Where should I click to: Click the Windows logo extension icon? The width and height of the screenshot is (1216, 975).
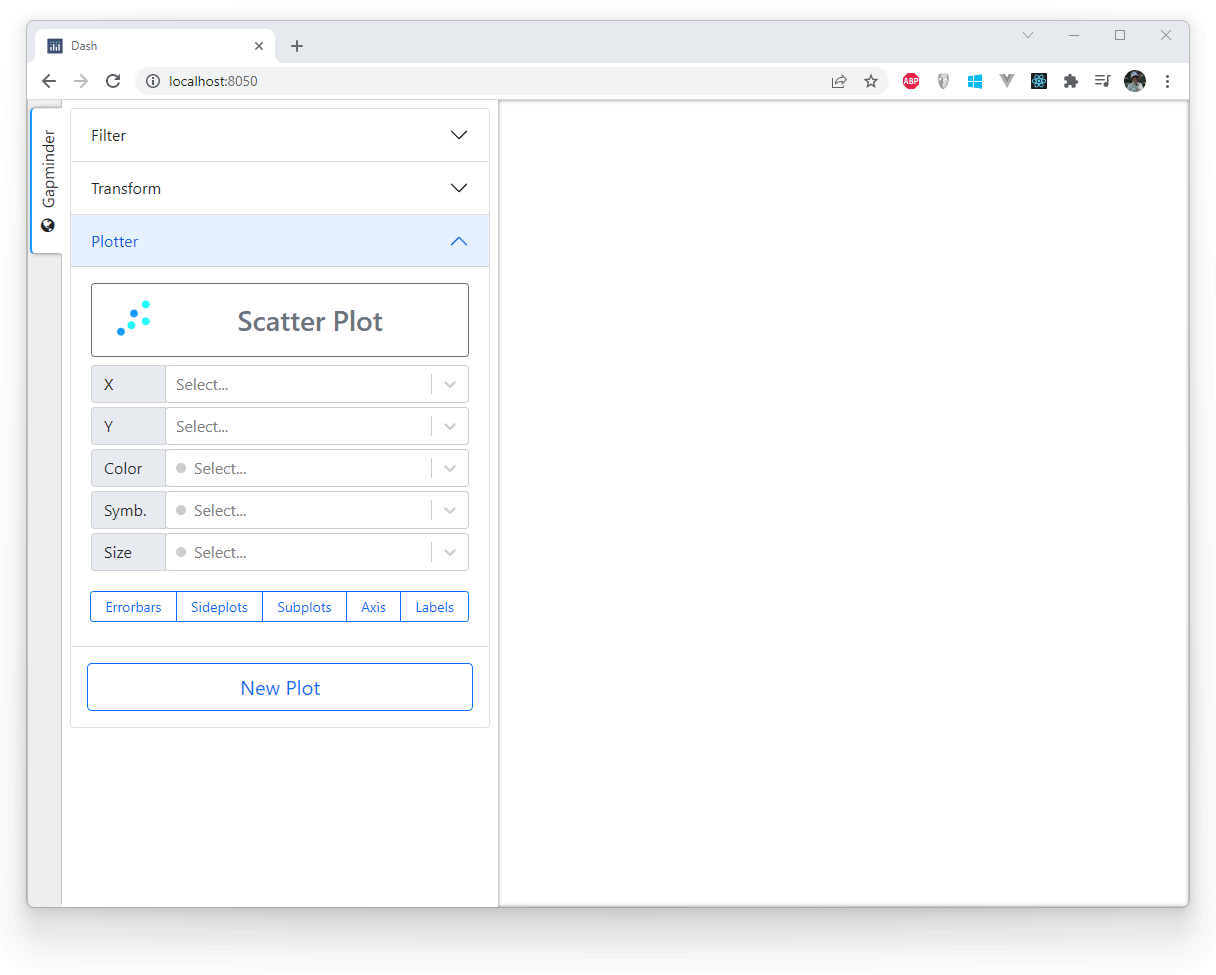[x=975, y=81]
